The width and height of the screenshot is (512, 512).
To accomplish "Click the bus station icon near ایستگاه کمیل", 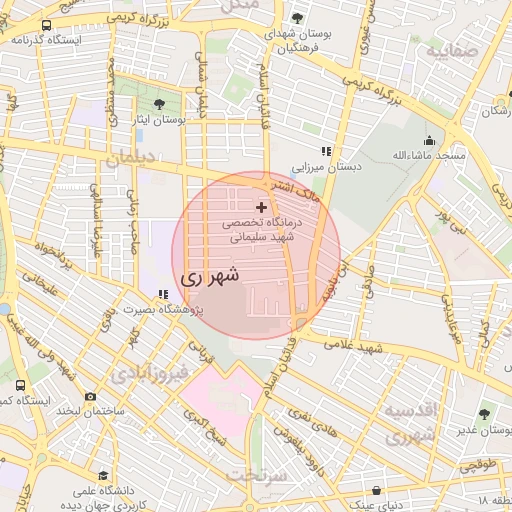I will click(20, 385).
